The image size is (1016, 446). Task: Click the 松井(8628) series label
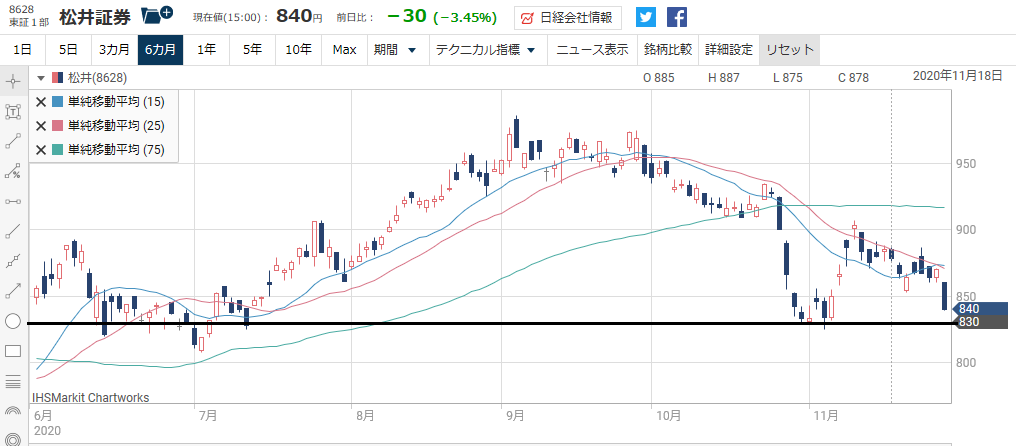point(97,78)
